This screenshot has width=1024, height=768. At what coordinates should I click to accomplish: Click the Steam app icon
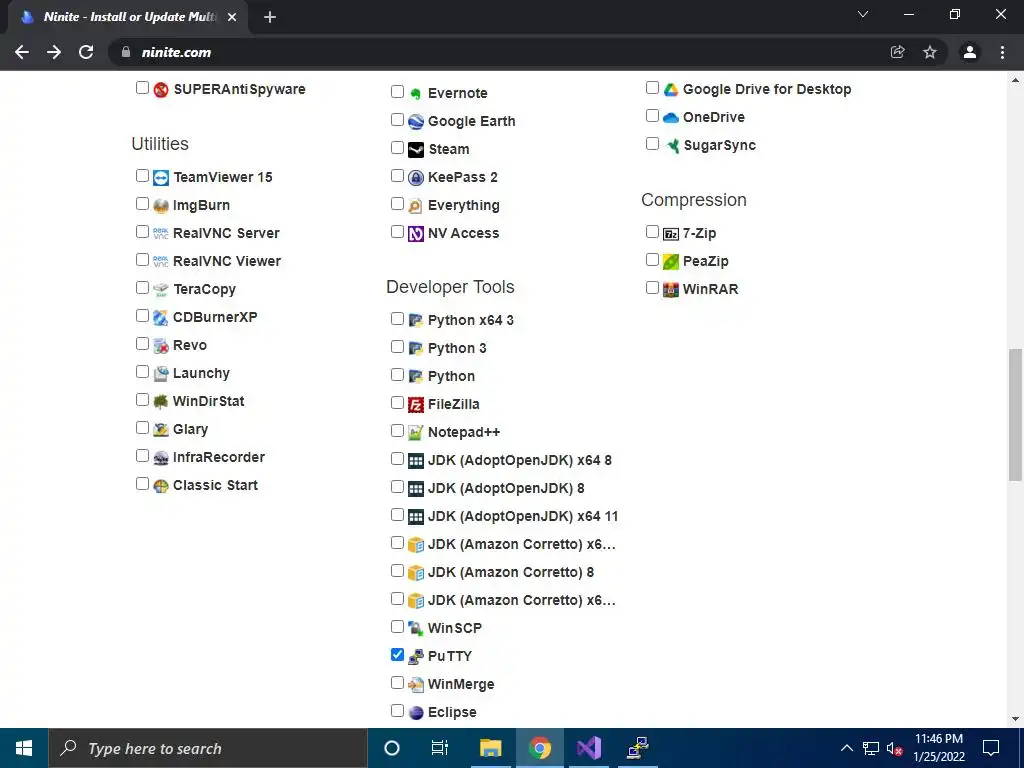click(416, 150)
